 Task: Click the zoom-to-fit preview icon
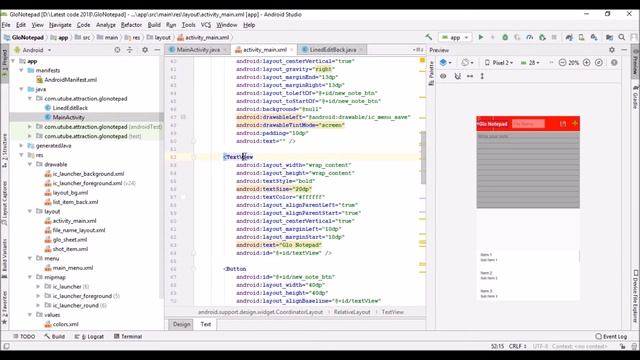click(x=599, y=62)
